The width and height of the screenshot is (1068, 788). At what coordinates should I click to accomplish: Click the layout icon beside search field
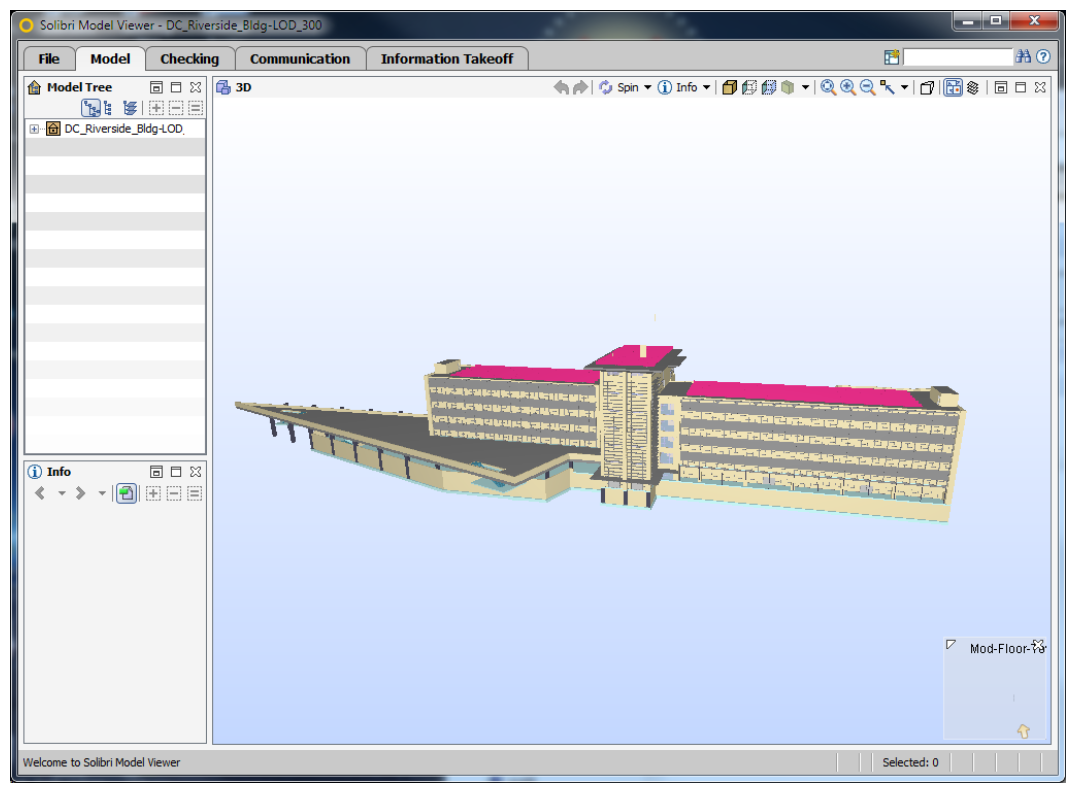coord(892,57)
